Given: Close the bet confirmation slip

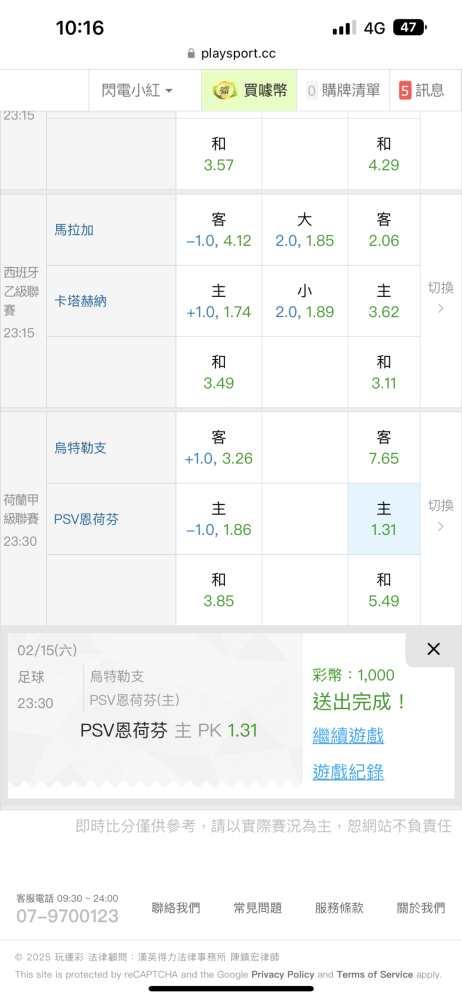Looking at the screenshot, I should click(x=433, y=649).
